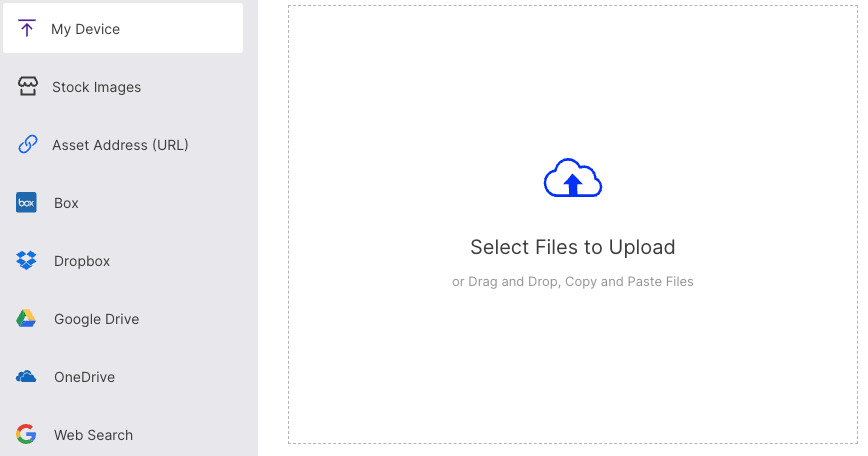Click the OneDrive cloud icon
The height and width of the screenshot is (456, 868).
point(26,377)
